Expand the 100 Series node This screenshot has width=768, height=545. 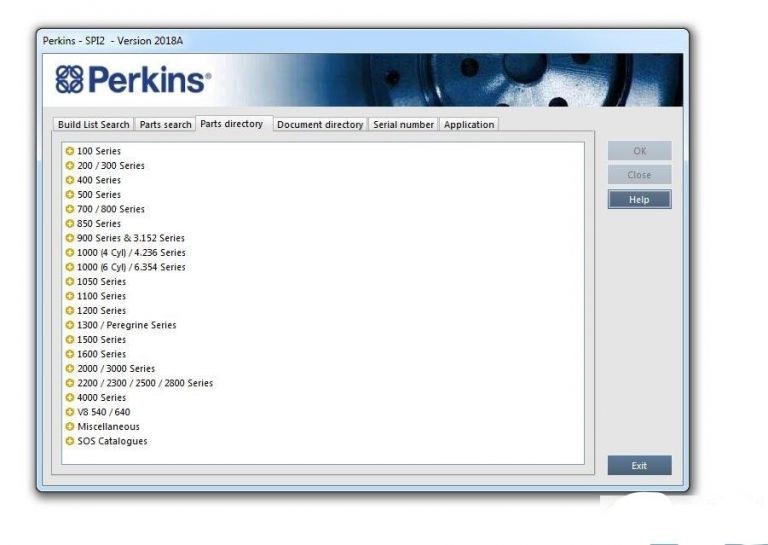click(x=70, y=151)
